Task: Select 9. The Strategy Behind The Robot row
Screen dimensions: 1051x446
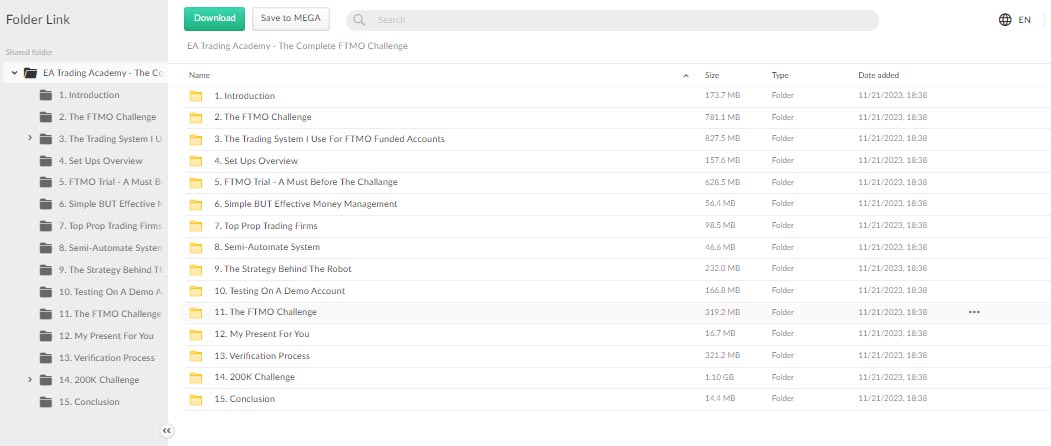Action: tap(617, 269)
